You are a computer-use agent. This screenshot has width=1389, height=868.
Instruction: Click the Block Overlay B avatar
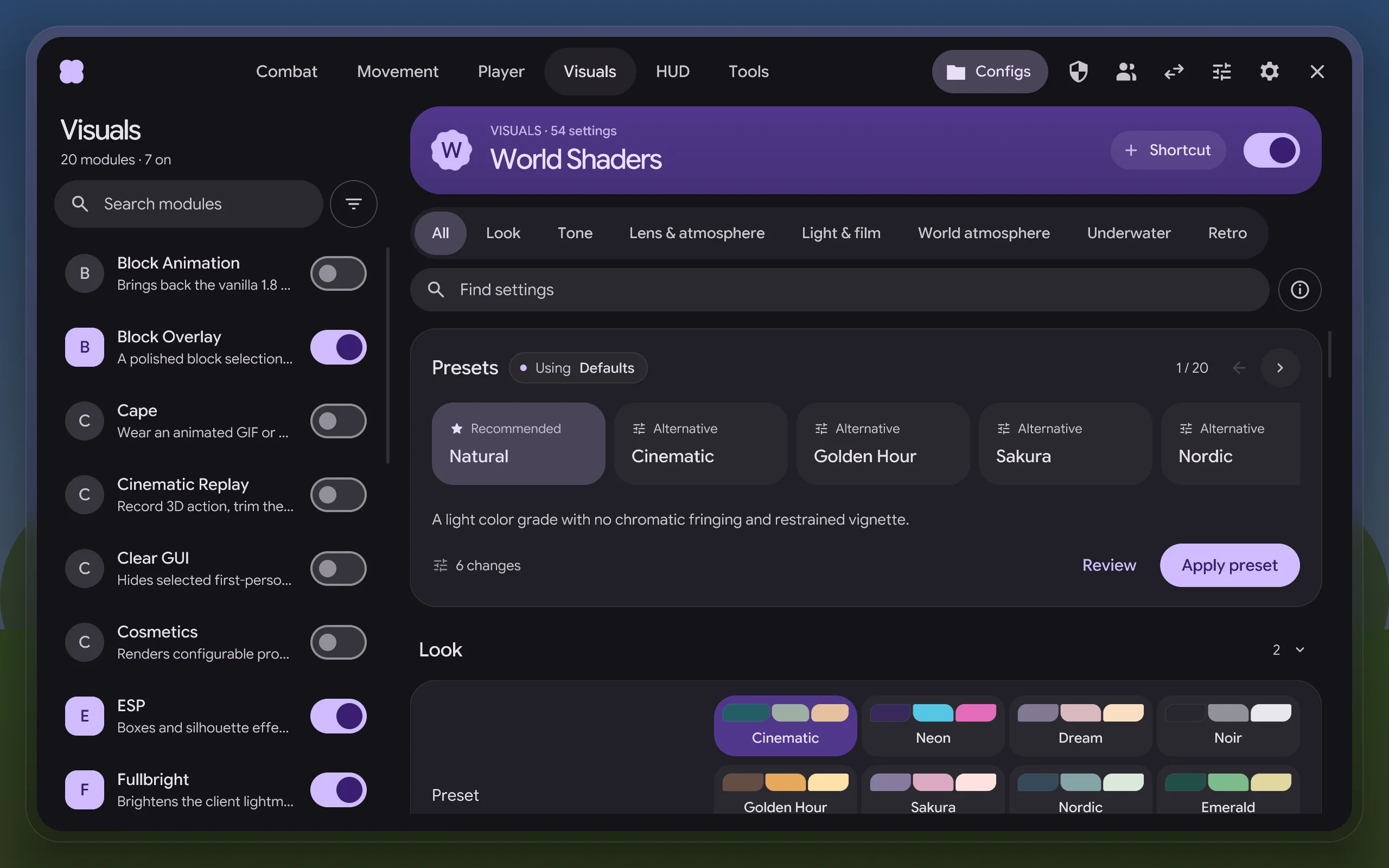[x=85, y=347]
